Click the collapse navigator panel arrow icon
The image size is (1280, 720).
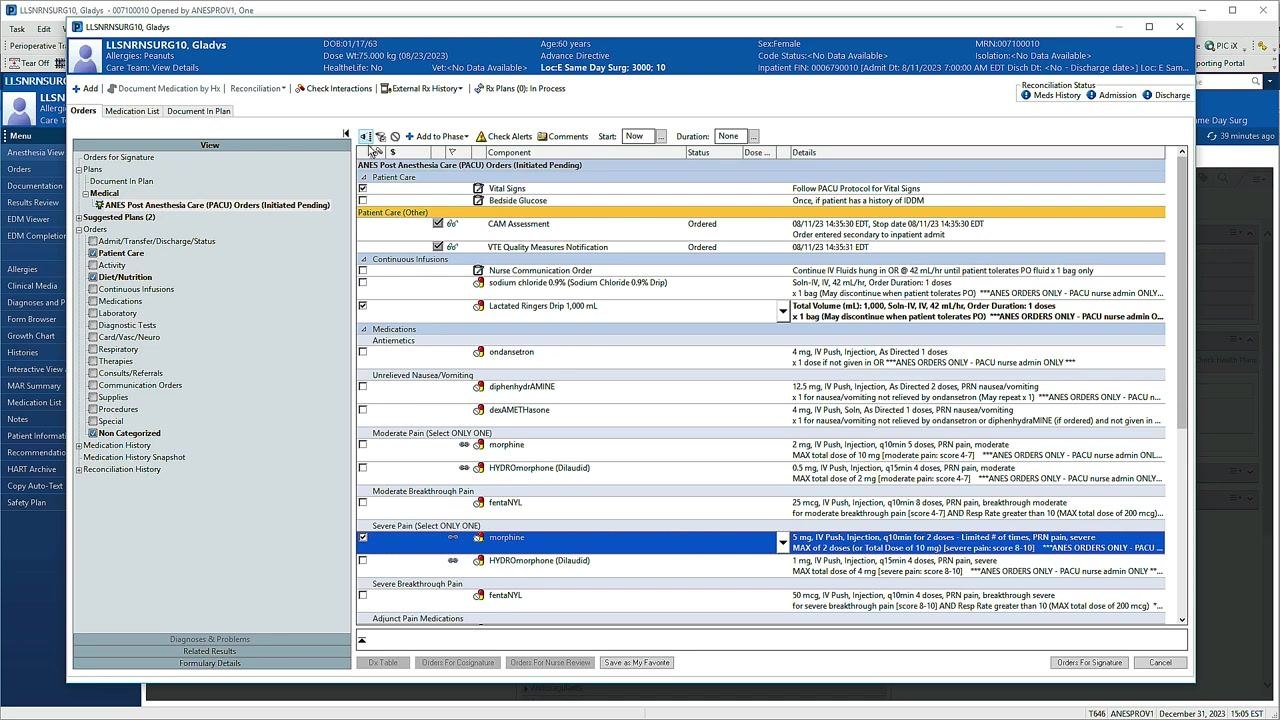click(346, 134)
